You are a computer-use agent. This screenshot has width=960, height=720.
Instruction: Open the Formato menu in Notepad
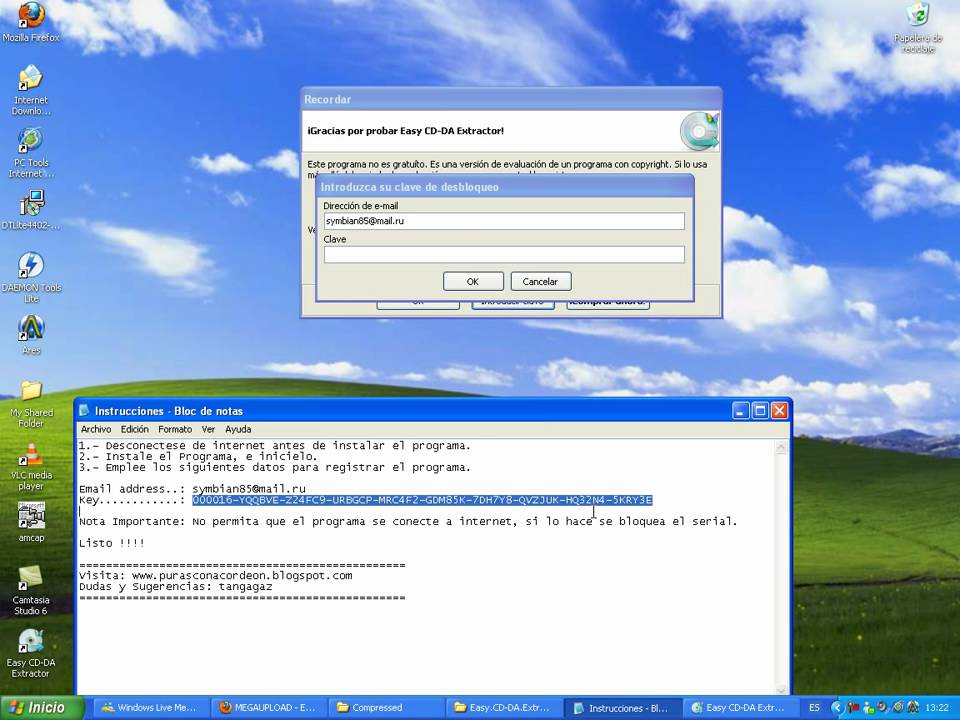coord(175,429)
